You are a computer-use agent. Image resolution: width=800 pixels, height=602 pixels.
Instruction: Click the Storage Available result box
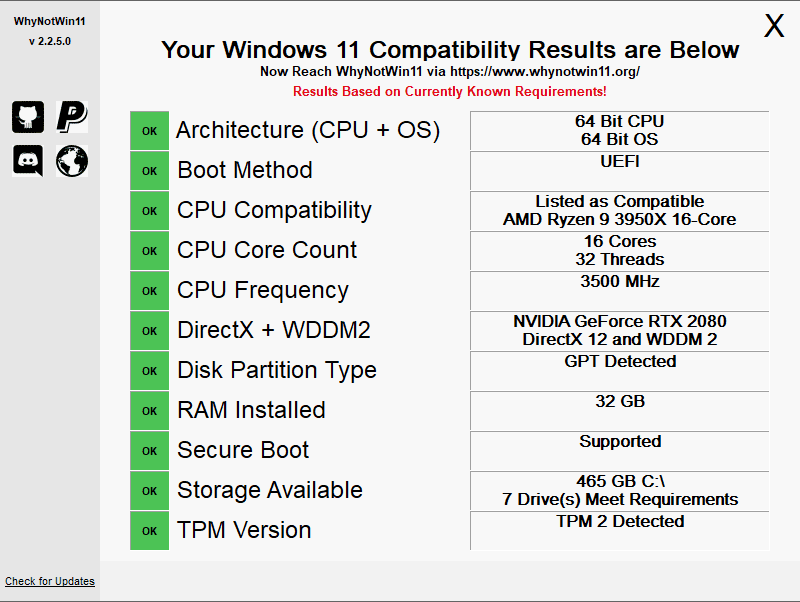coord(620,490)
